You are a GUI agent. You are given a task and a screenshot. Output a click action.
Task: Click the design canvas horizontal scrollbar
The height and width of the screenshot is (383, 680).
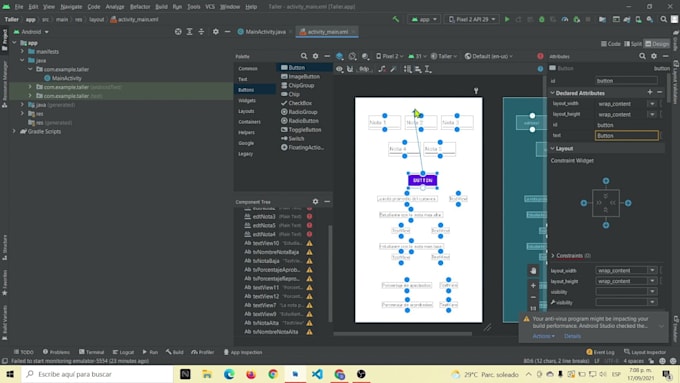point(402,334)
